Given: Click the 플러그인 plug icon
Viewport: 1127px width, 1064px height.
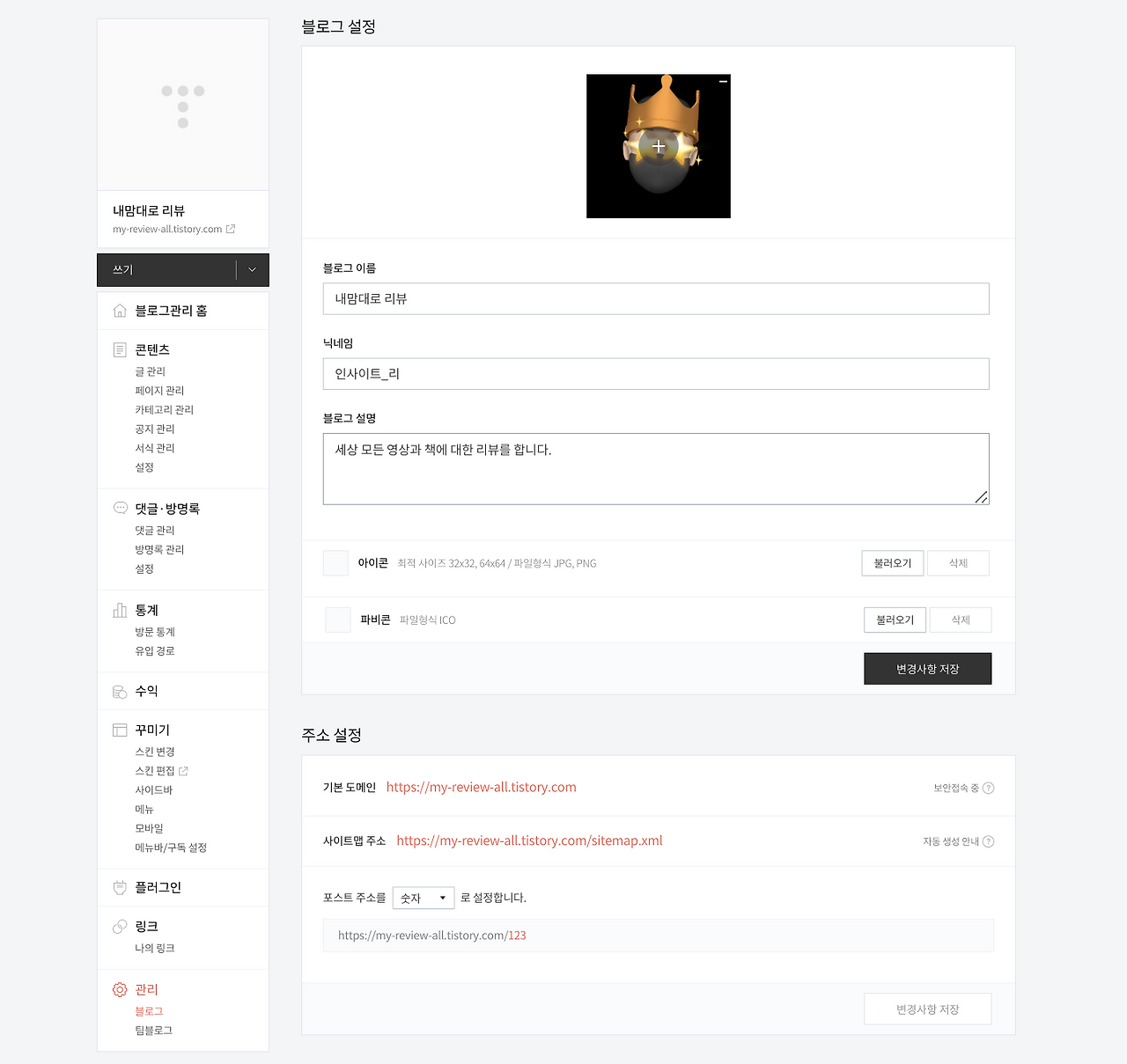Looking at the screenshot, I should 120,887.
